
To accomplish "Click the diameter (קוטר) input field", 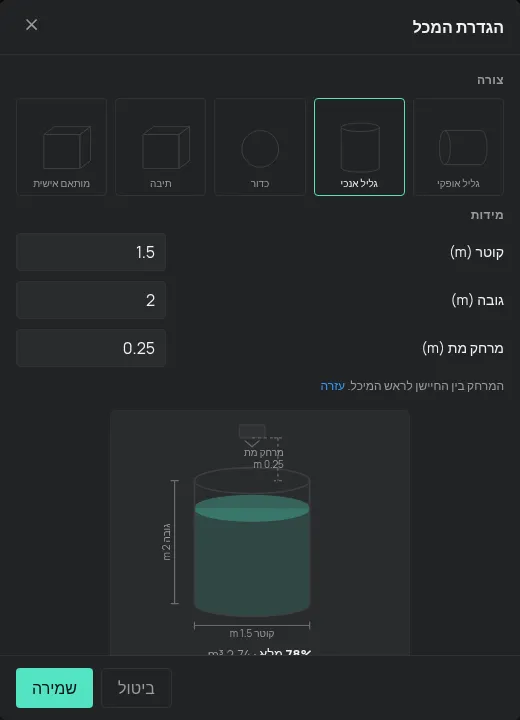I will tap(91, 252).
